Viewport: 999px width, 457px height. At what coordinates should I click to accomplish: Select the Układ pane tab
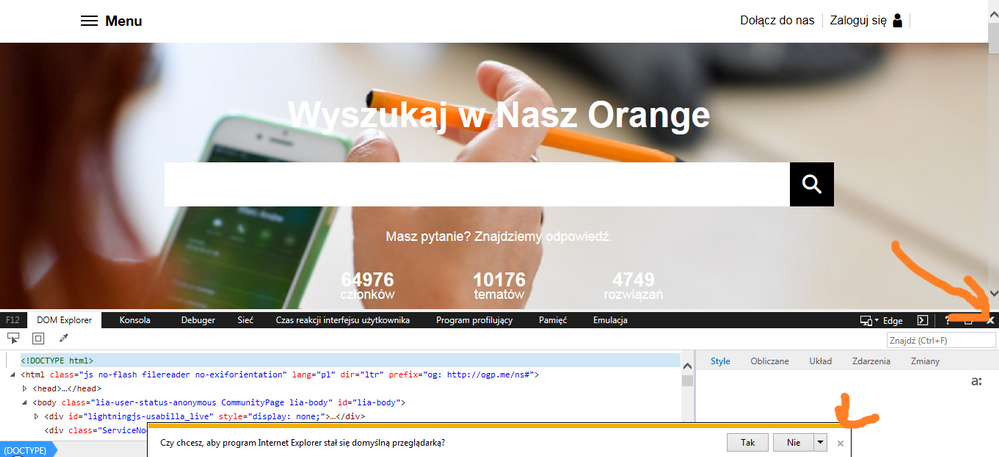pos(821,361)
